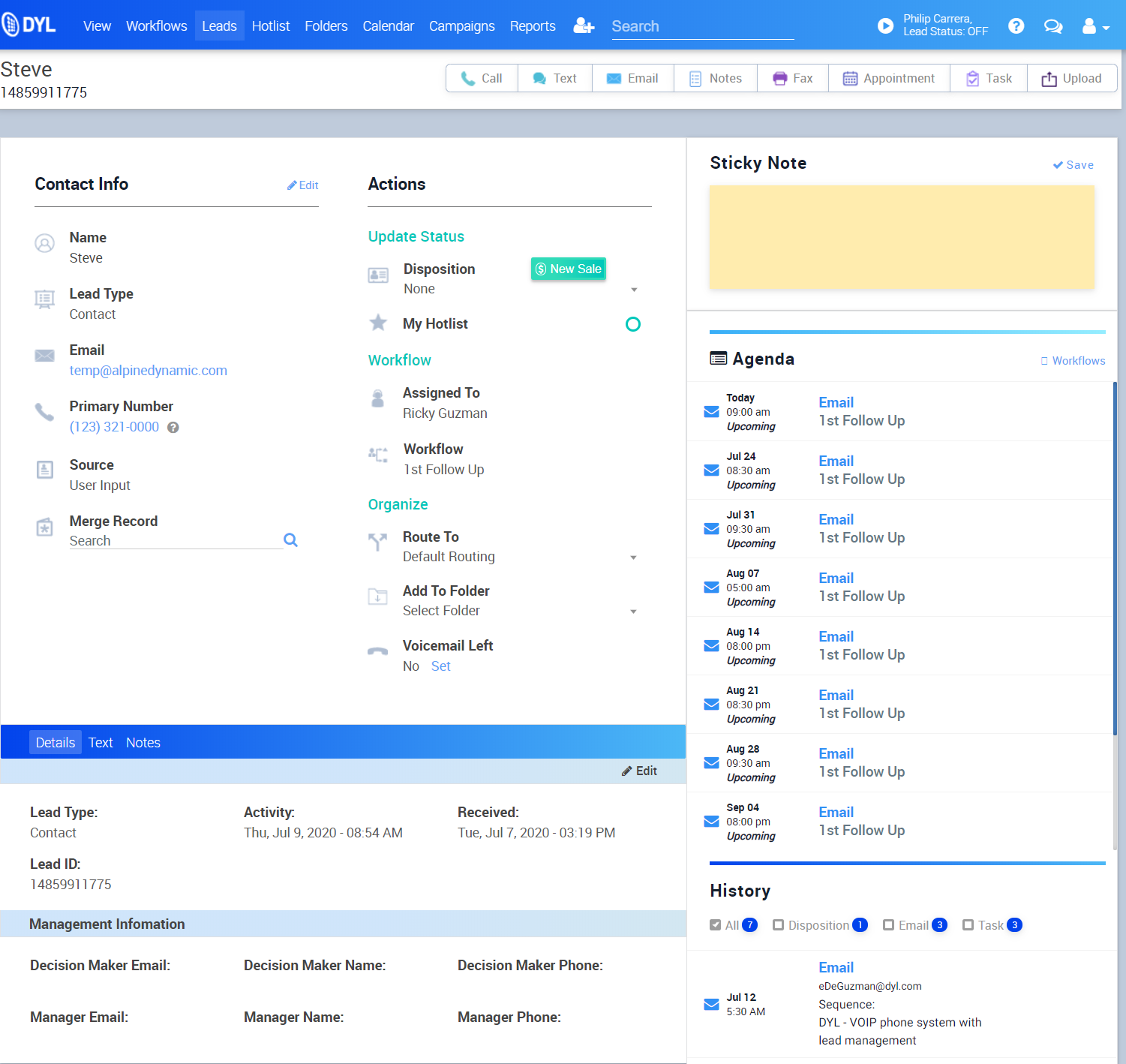Send a Text message to this lead

coord(554,78)
